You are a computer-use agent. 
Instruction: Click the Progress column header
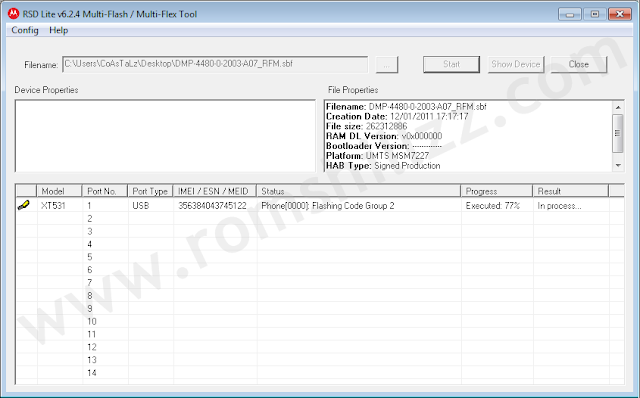click(x=497, y=191)
